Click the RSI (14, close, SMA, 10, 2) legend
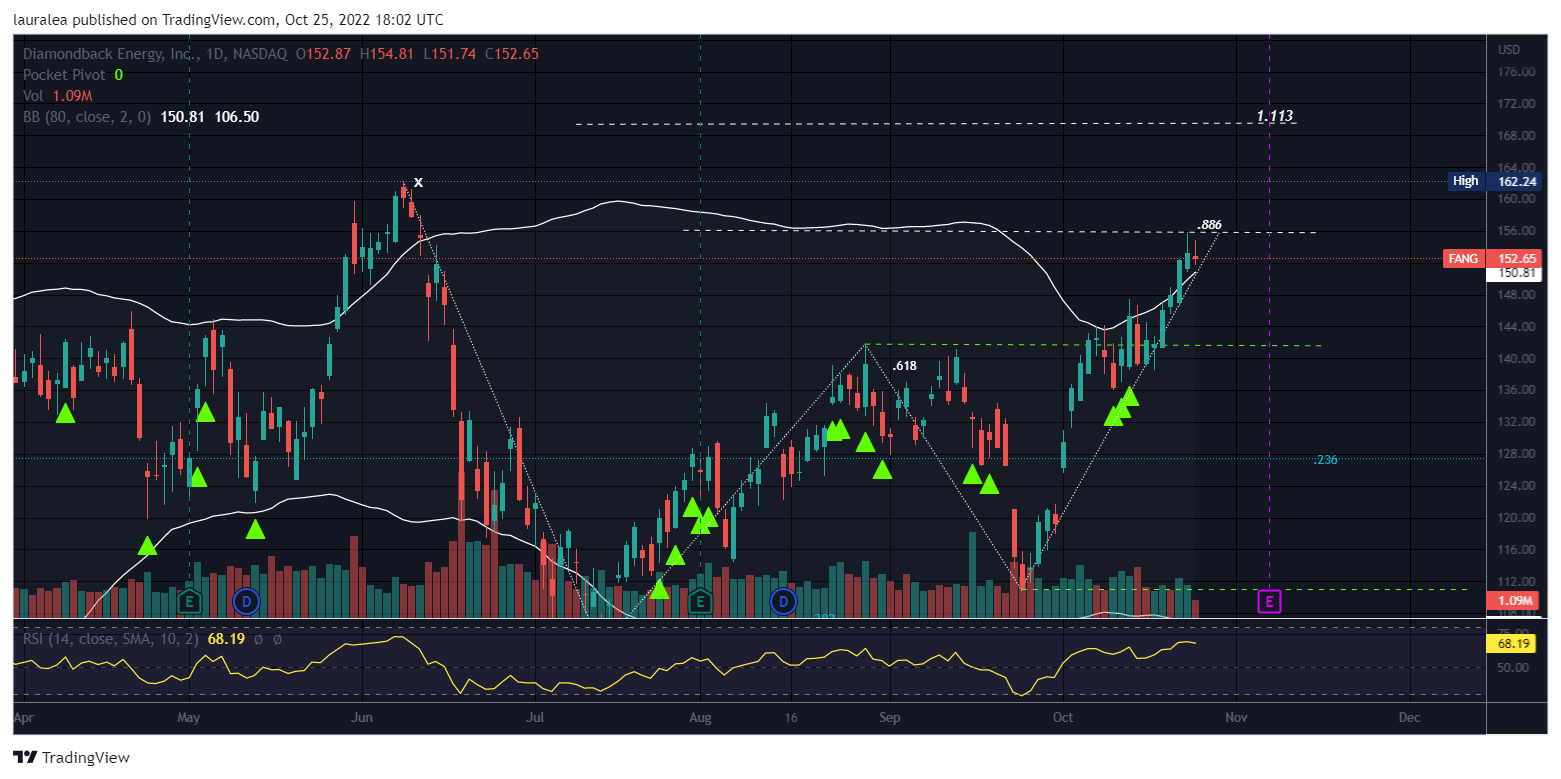 click(111, 638)
